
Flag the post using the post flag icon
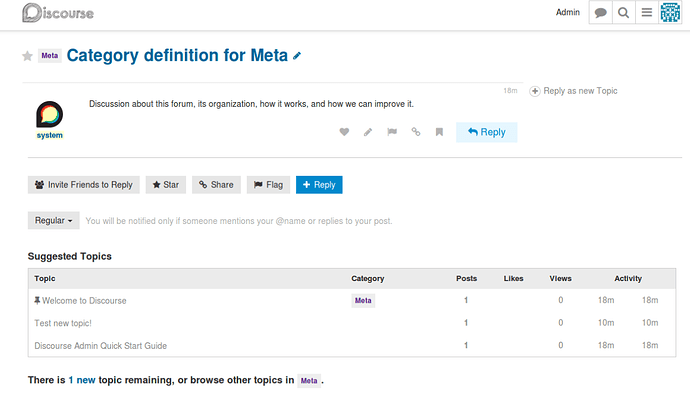coord(392,132)
